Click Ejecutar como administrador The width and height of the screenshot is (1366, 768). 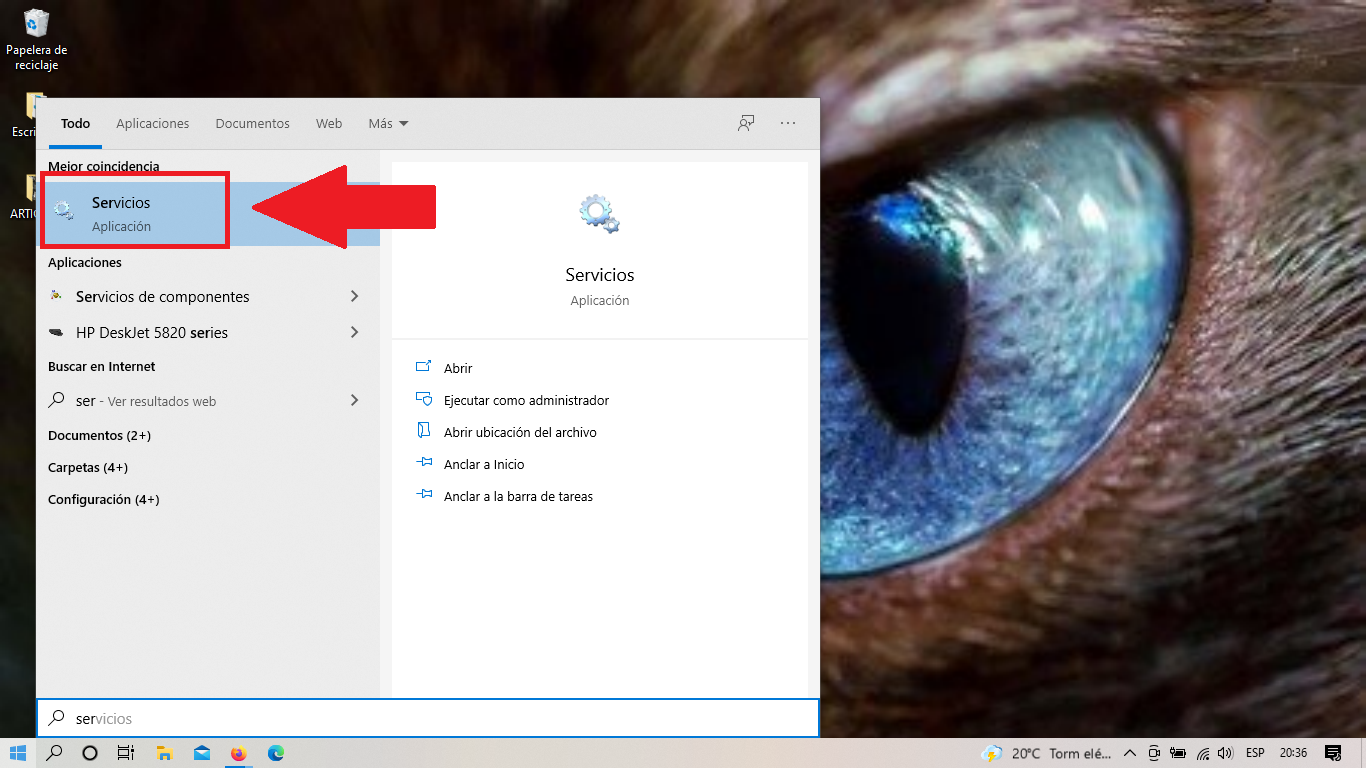[526, 400]
